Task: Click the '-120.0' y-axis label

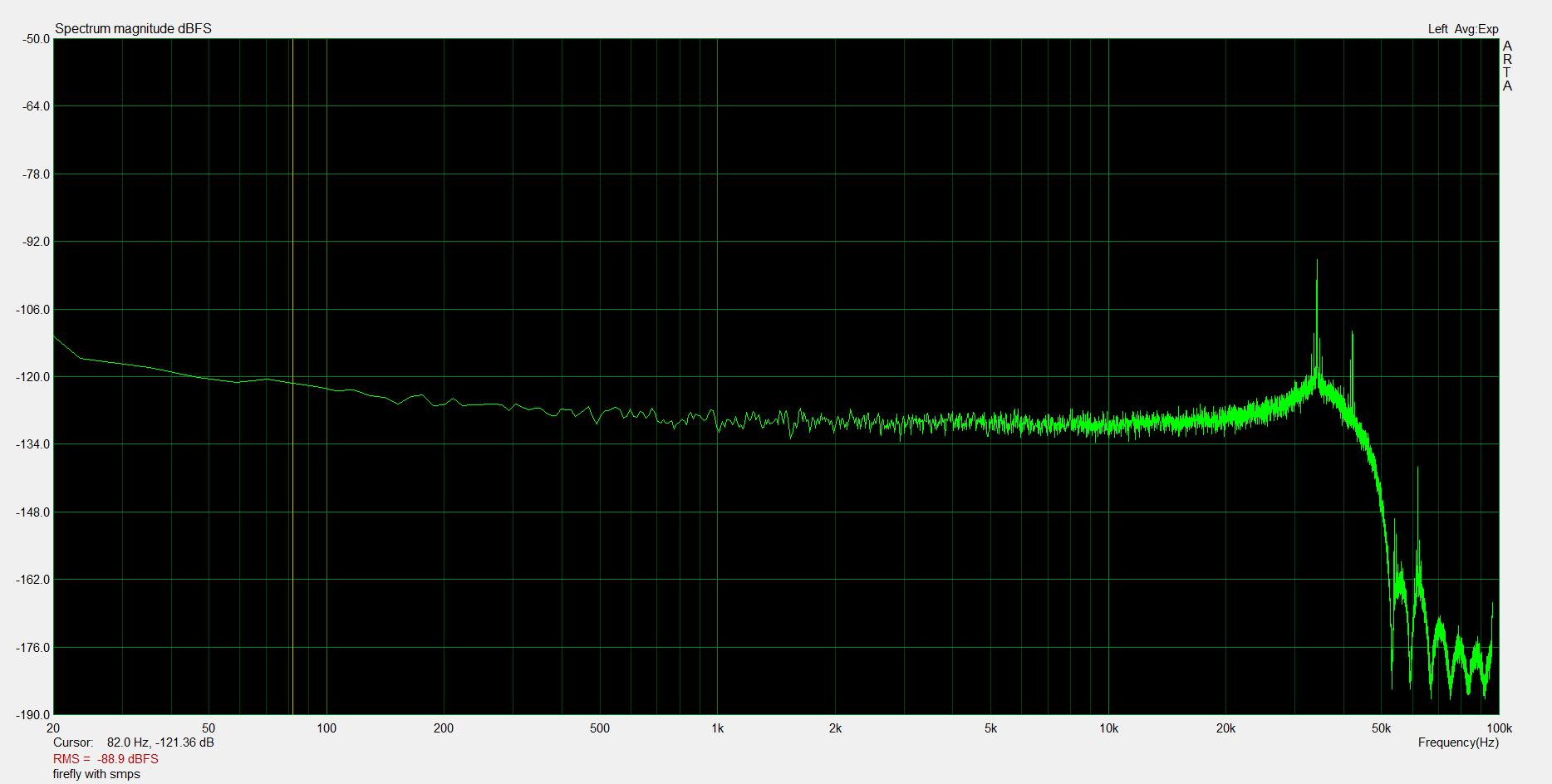Action: 32,377
